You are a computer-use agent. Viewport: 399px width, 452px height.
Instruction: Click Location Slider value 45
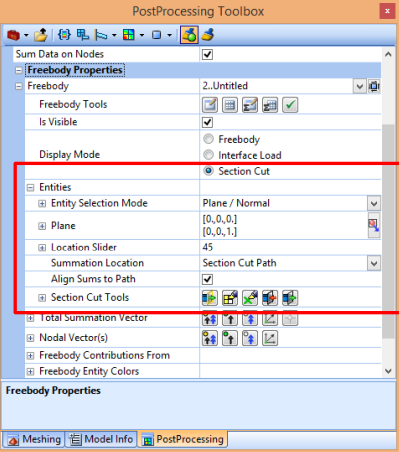(x=207, y=247)
